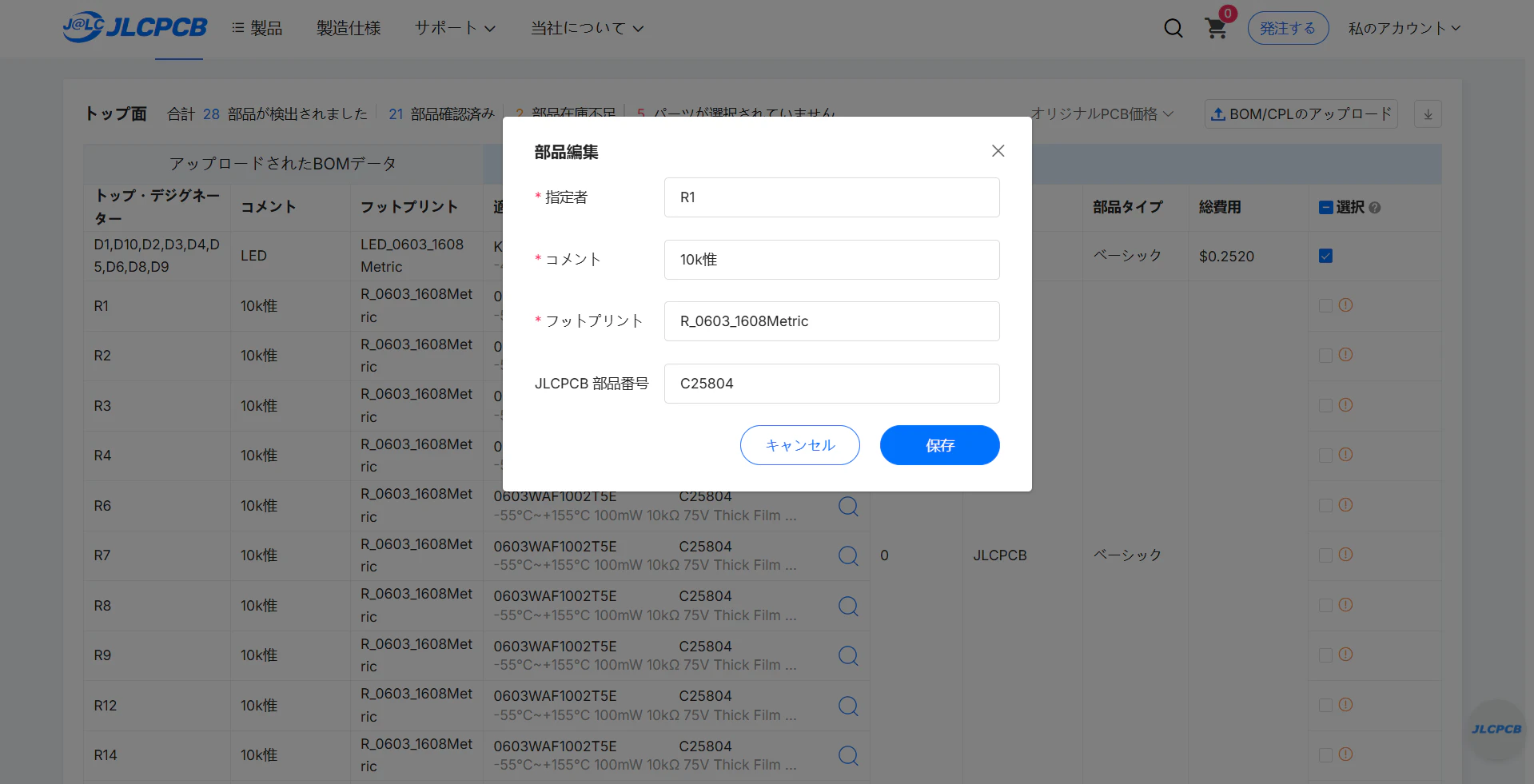Click help question icon next to 選択

click(x=1375, y=208)
